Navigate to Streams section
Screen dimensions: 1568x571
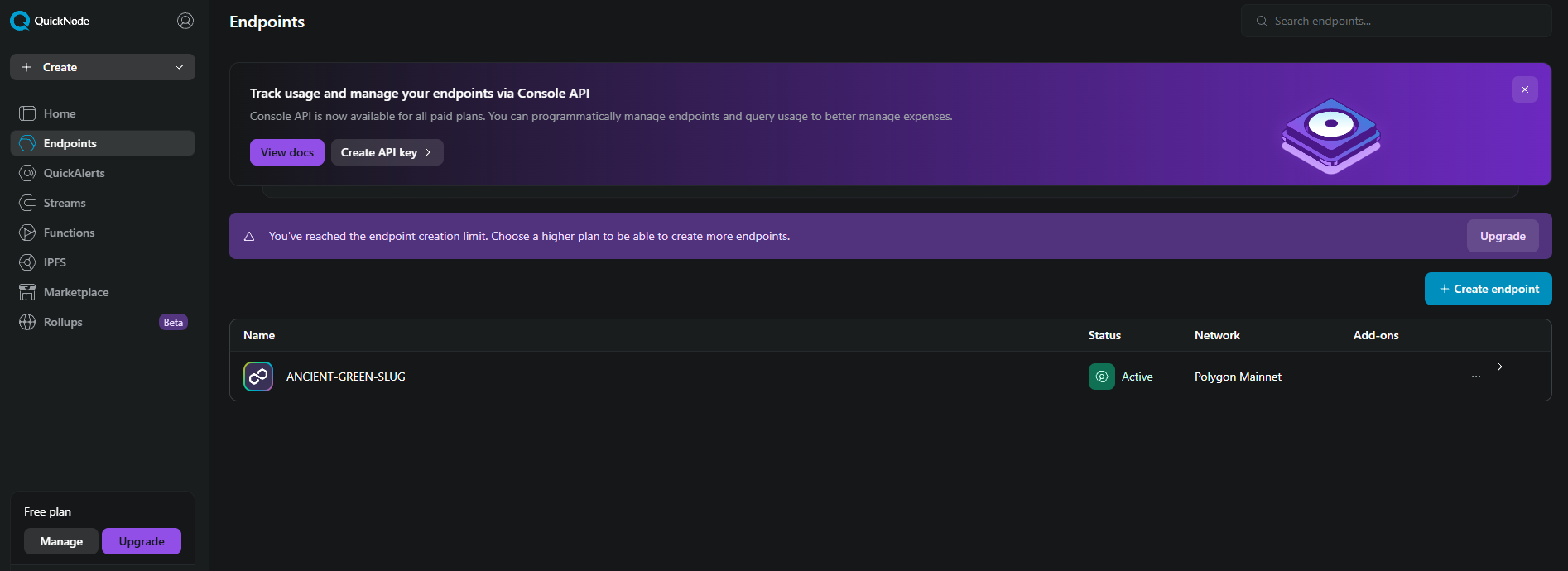pos(65,203)
